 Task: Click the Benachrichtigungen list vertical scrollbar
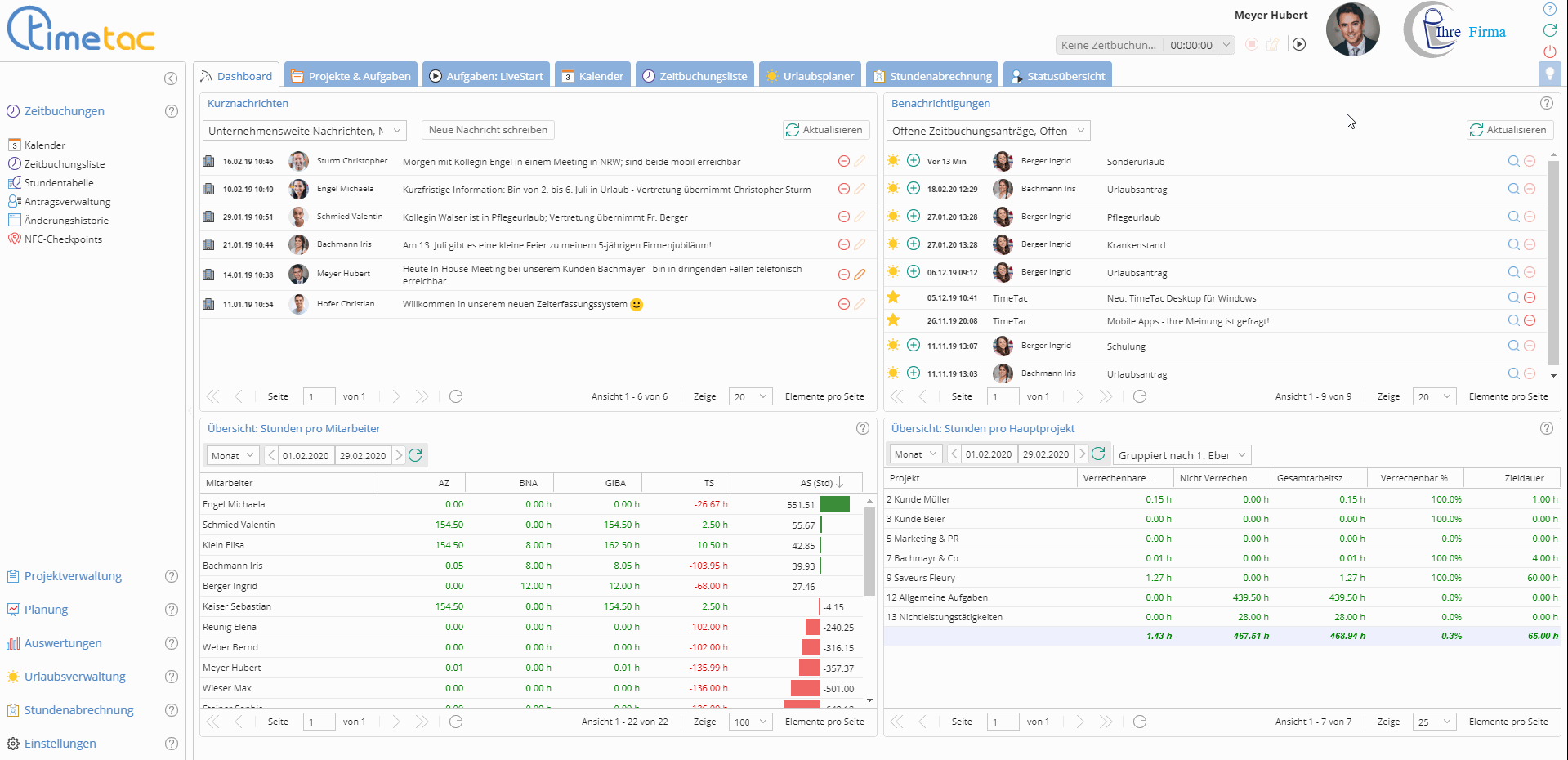[1553, 262]
